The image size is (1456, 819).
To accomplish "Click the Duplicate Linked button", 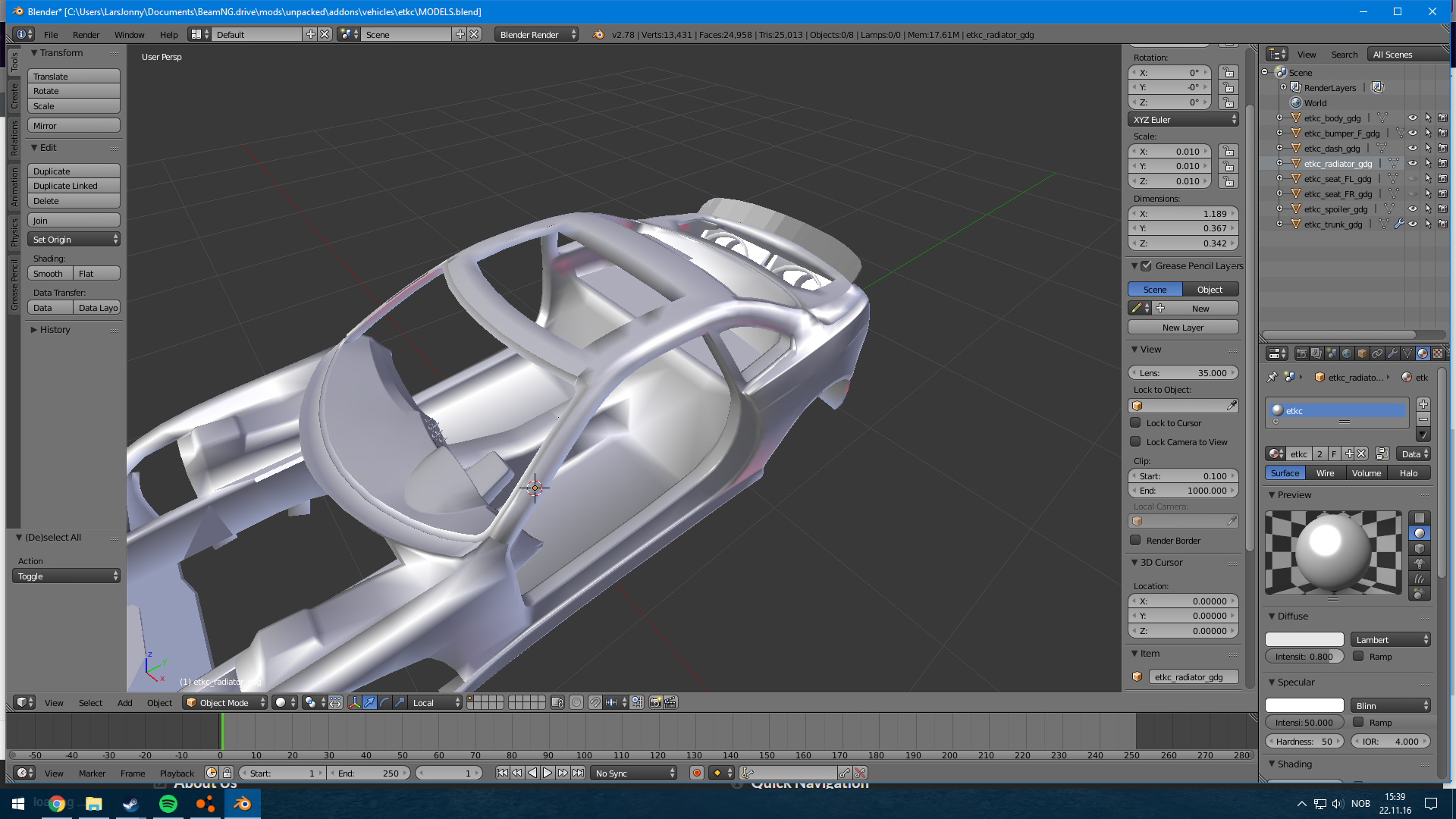I will (x=74, y=186).
